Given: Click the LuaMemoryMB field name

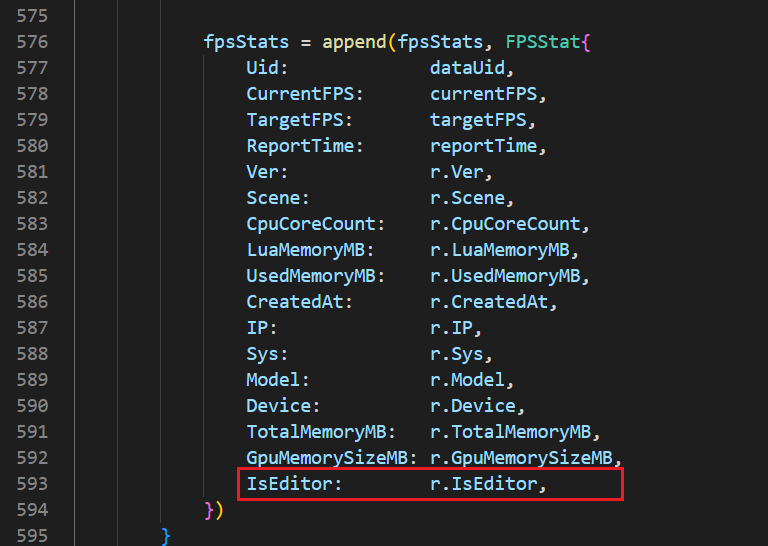Looking at the screenshot, I should 305,250.
